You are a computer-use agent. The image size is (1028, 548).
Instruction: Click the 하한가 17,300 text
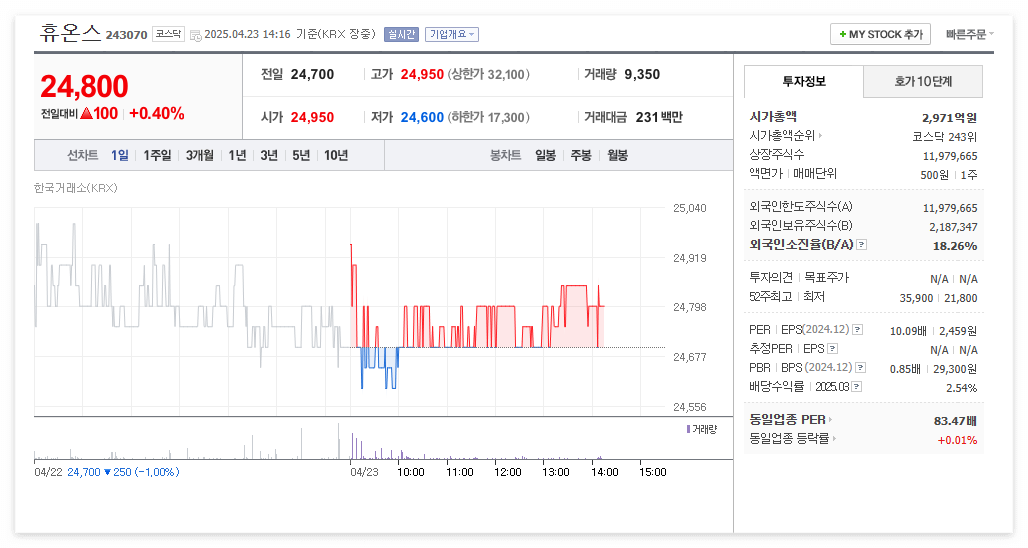pyautogui.click(x=488, y=117)
